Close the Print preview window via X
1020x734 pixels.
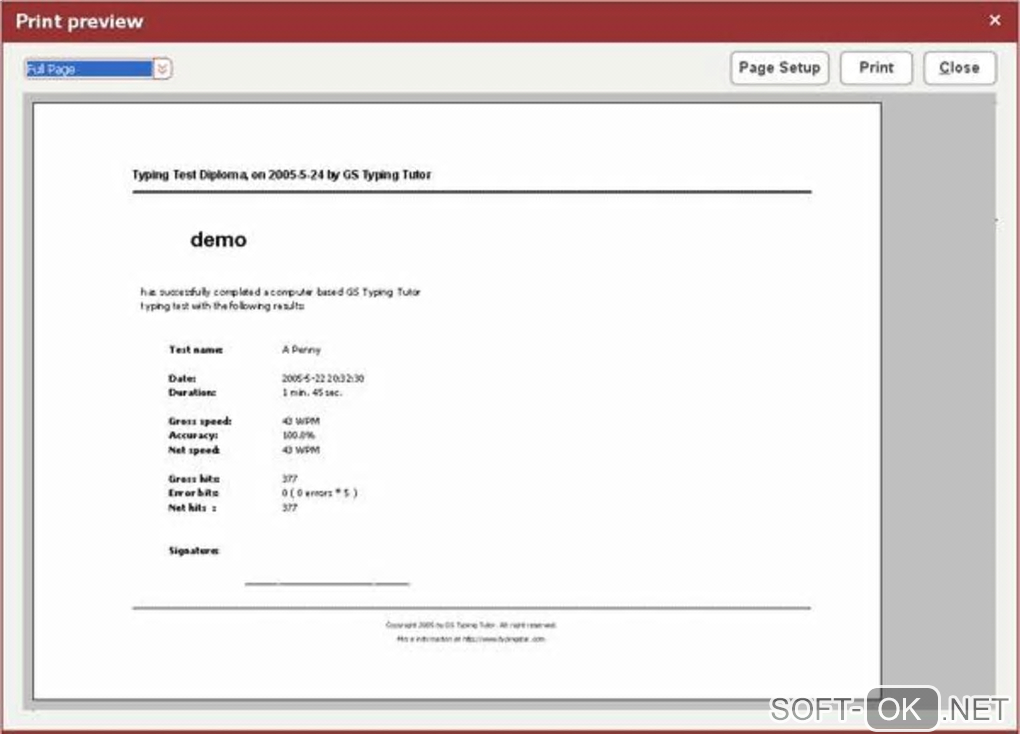tap(995, 20)
